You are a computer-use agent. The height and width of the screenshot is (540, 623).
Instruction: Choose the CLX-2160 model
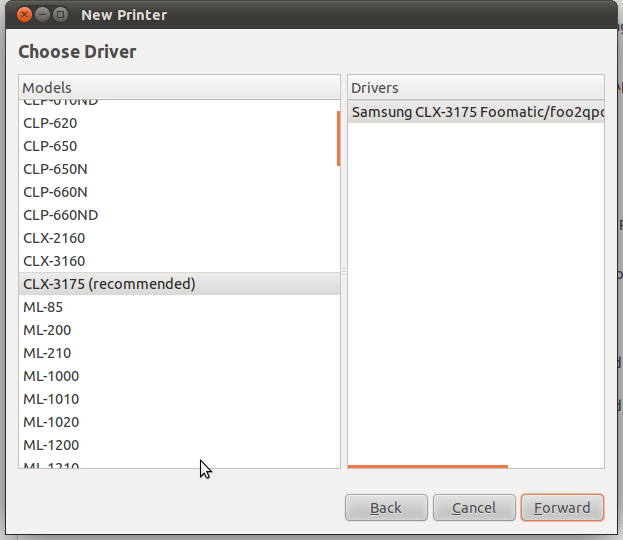point(179,238)
